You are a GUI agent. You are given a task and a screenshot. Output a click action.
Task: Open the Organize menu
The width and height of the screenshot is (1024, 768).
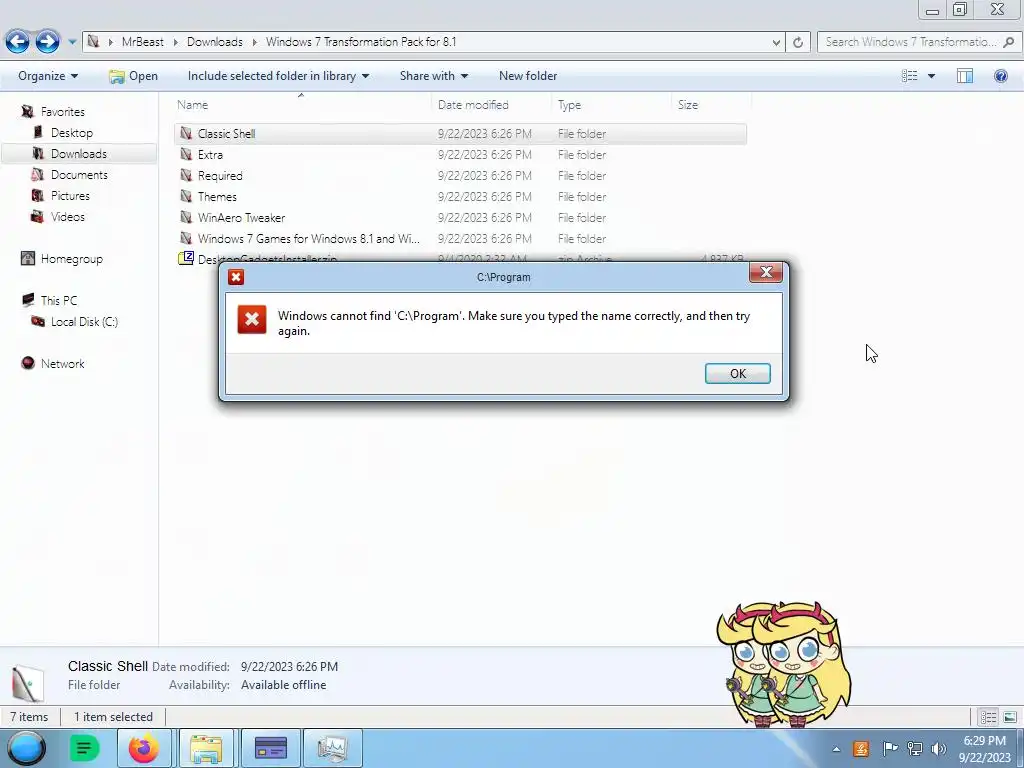pyautogui.click(x=48, y=76)
